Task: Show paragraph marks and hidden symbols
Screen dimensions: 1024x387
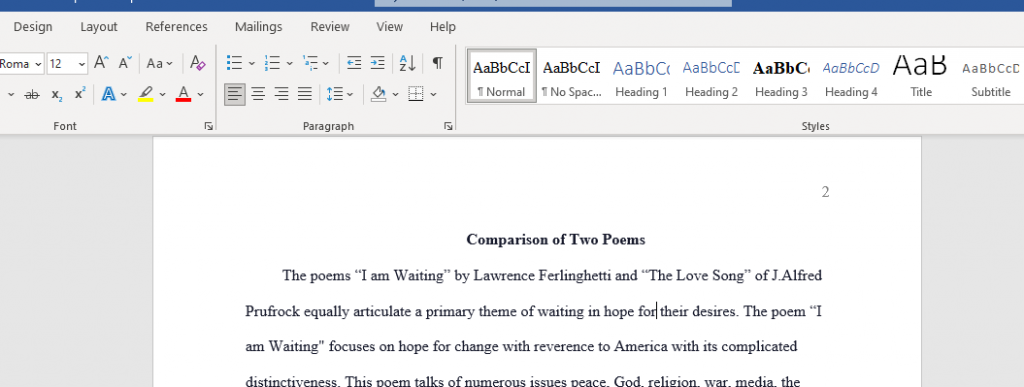Action: (438, 63)
